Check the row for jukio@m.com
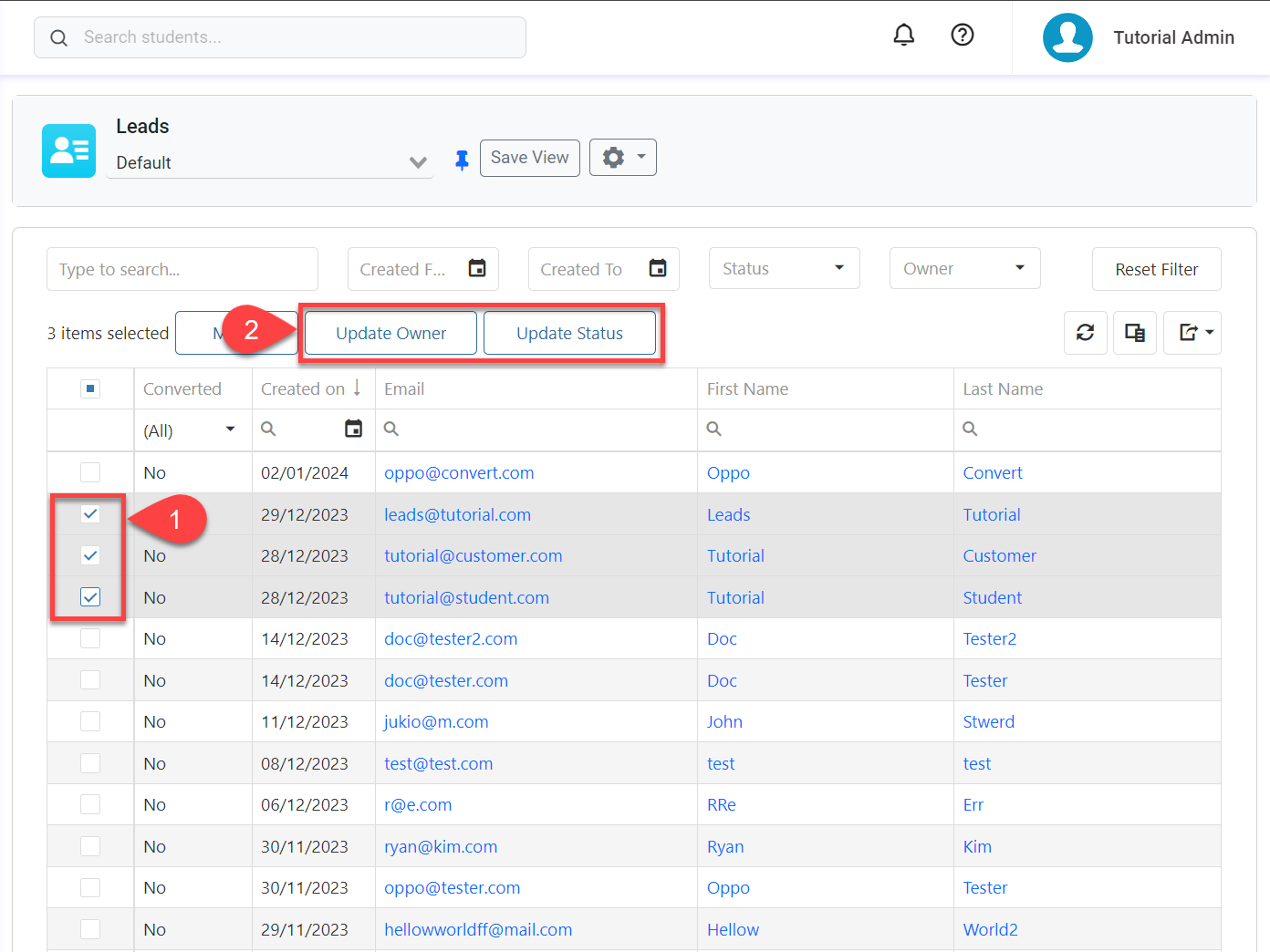 pyautogui.click(x=90, y=721)
